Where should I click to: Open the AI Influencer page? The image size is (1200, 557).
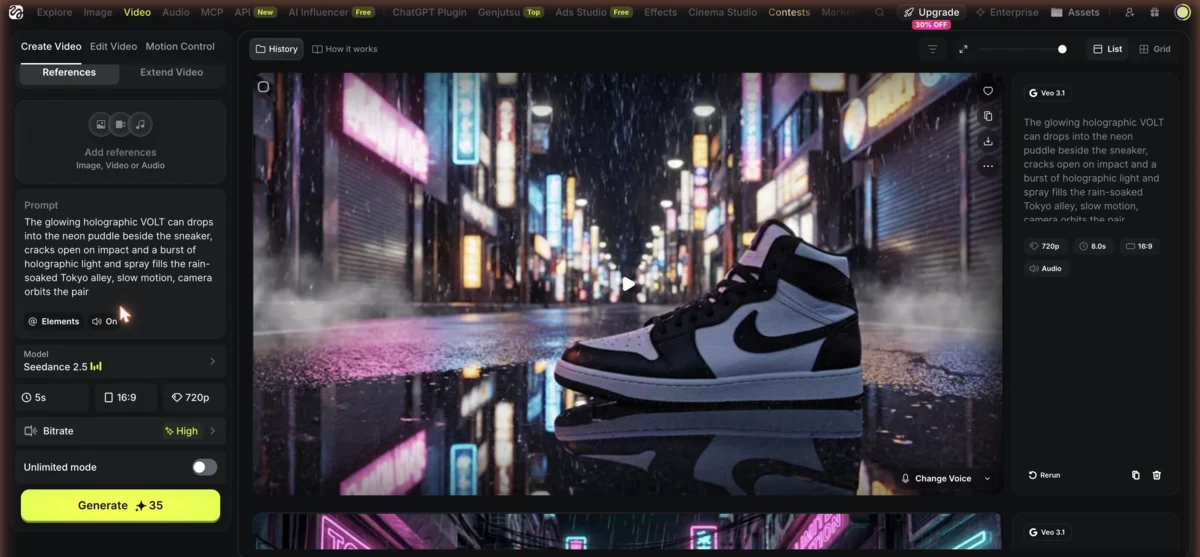331,13
